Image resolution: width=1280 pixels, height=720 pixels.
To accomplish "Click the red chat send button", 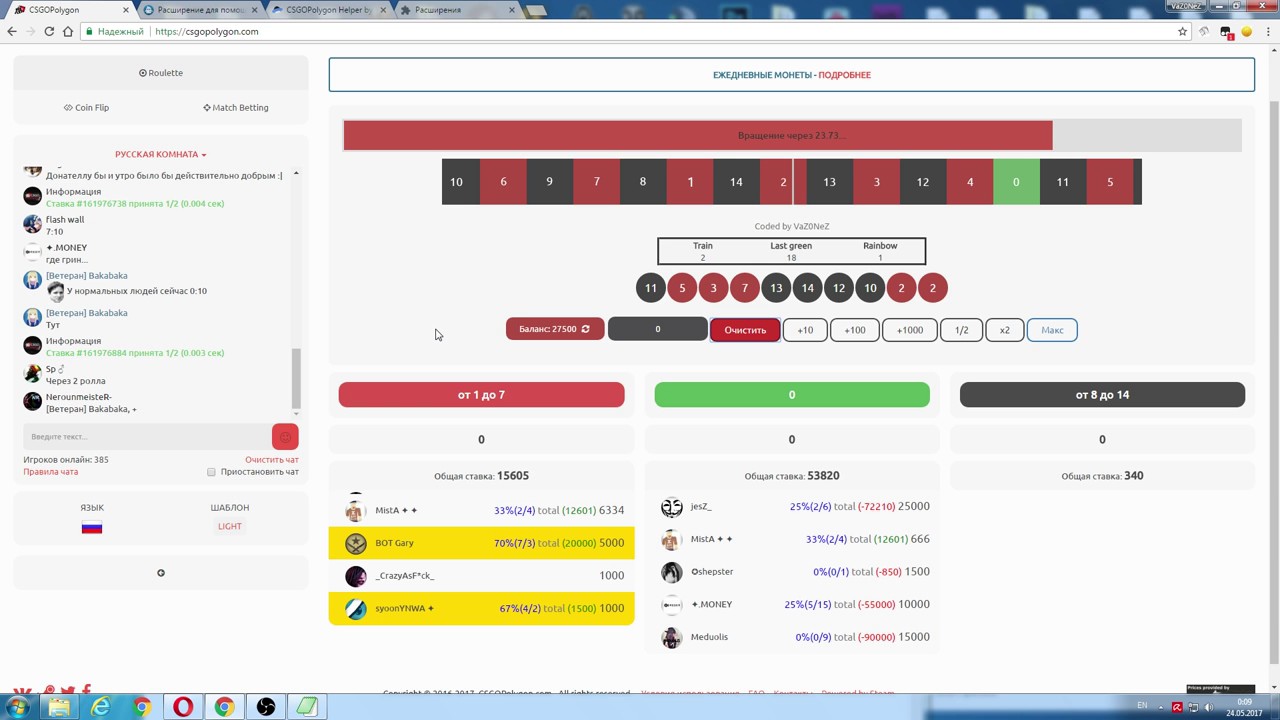I will point(285,437).
